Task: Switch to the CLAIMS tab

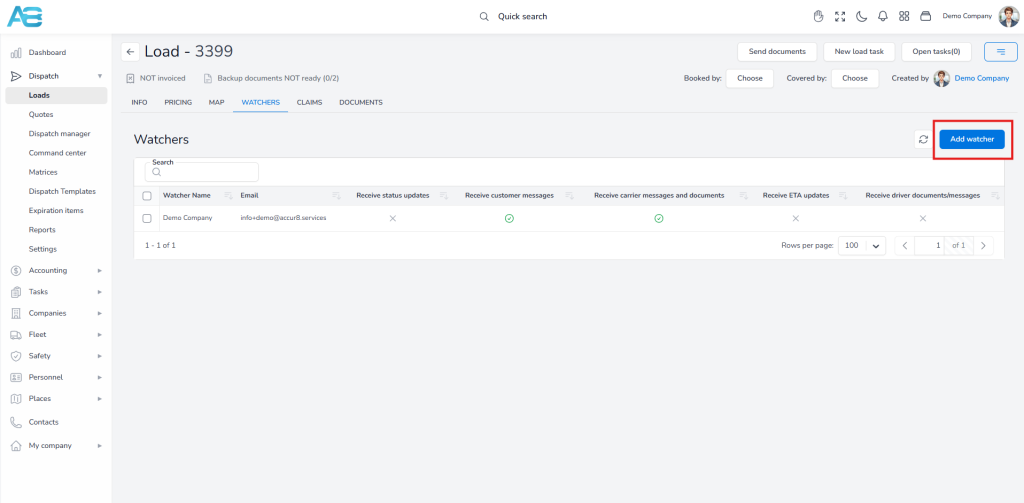Action: 309,103
